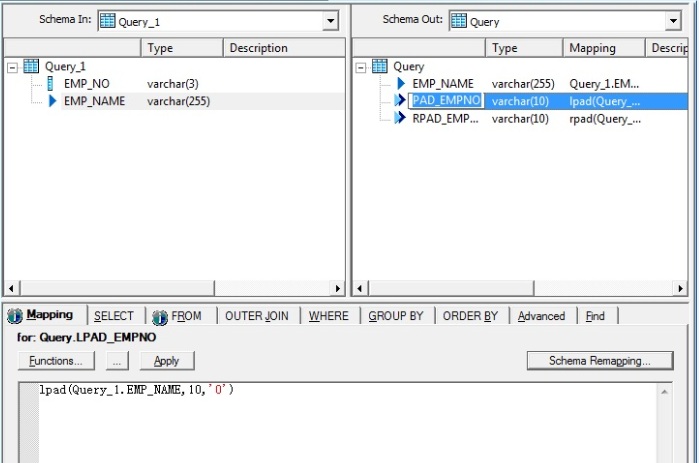Click the Schema In horizontal scrollbar thumb
Screen dimensions: 699x463
point(117,288)
